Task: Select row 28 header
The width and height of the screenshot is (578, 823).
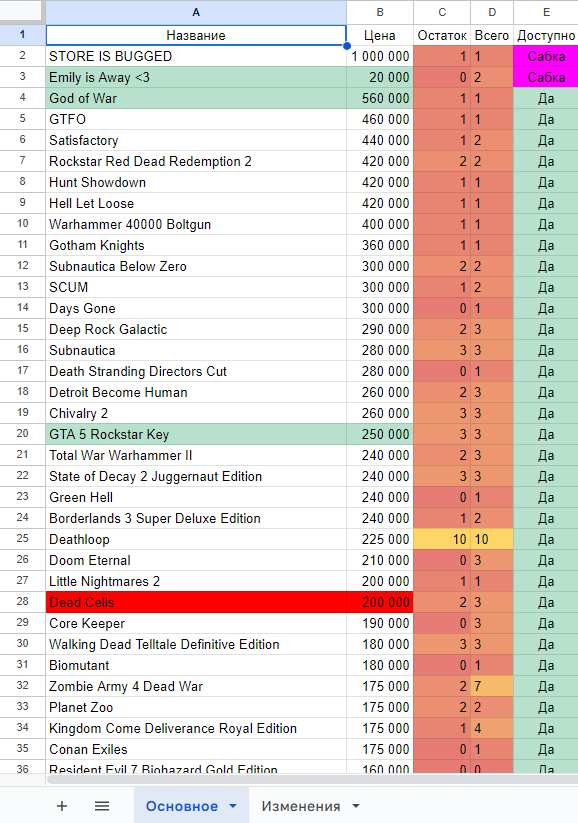Action: click(23, 602)
